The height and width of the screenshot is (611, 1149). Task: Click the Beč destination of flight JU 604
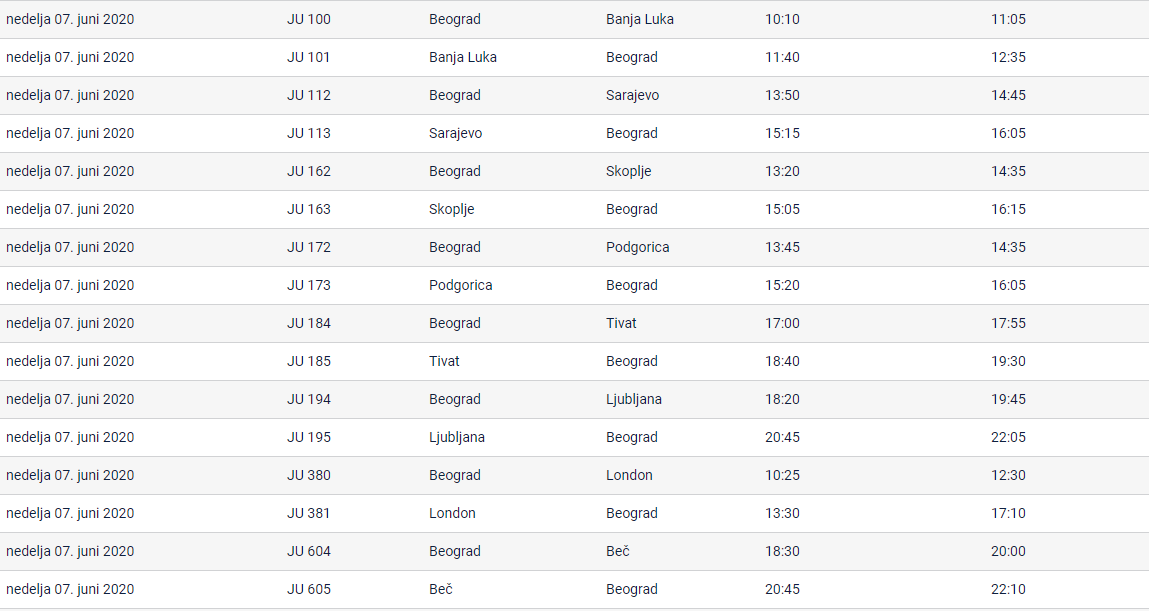coord(618,551)
